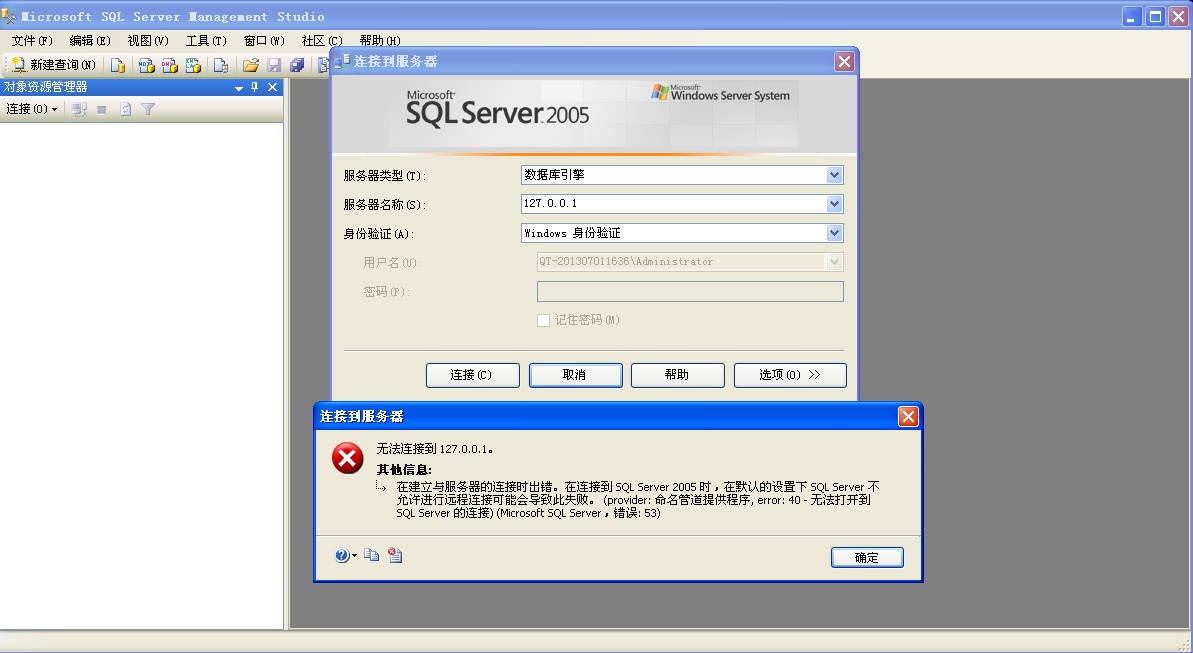The image size is (1193, 653).
Task: Click the Save floppy disk icon
Action: (x=274, y=65)
